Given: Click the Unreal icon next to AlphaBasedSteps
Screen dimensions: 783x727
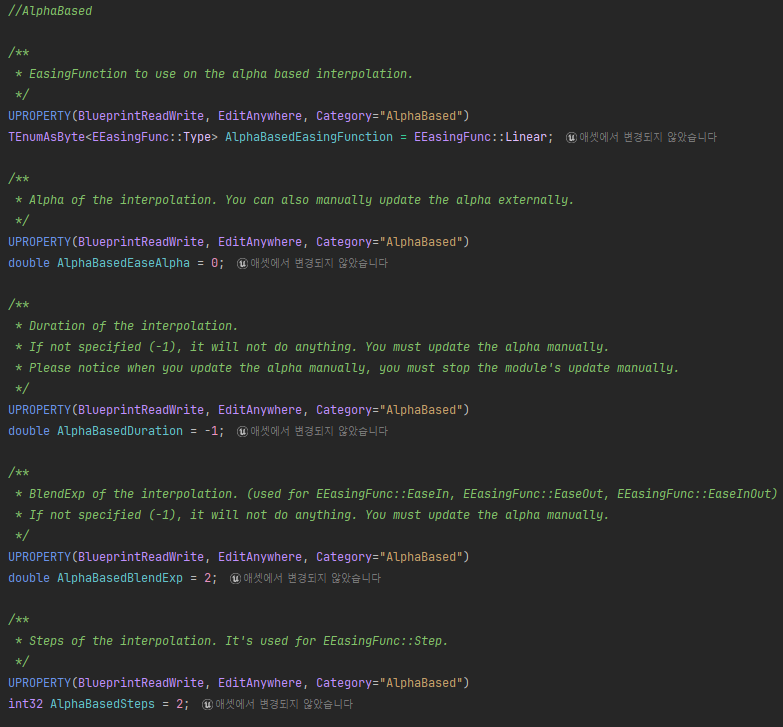Looking at the screenshot, I should [x=207, y=704].
